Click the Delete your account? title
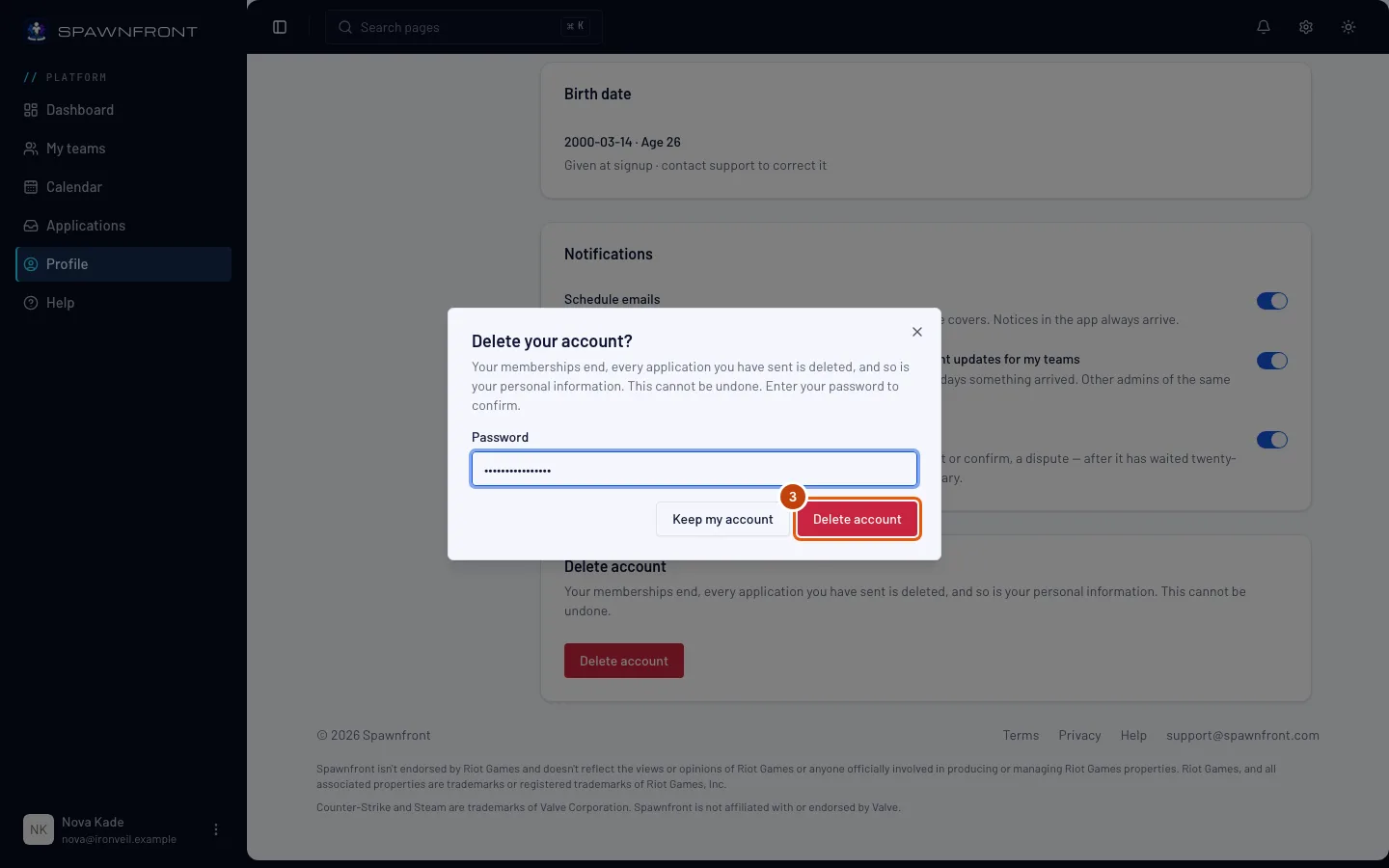Viewport: 1389px width, 868px height. [552, 341]
